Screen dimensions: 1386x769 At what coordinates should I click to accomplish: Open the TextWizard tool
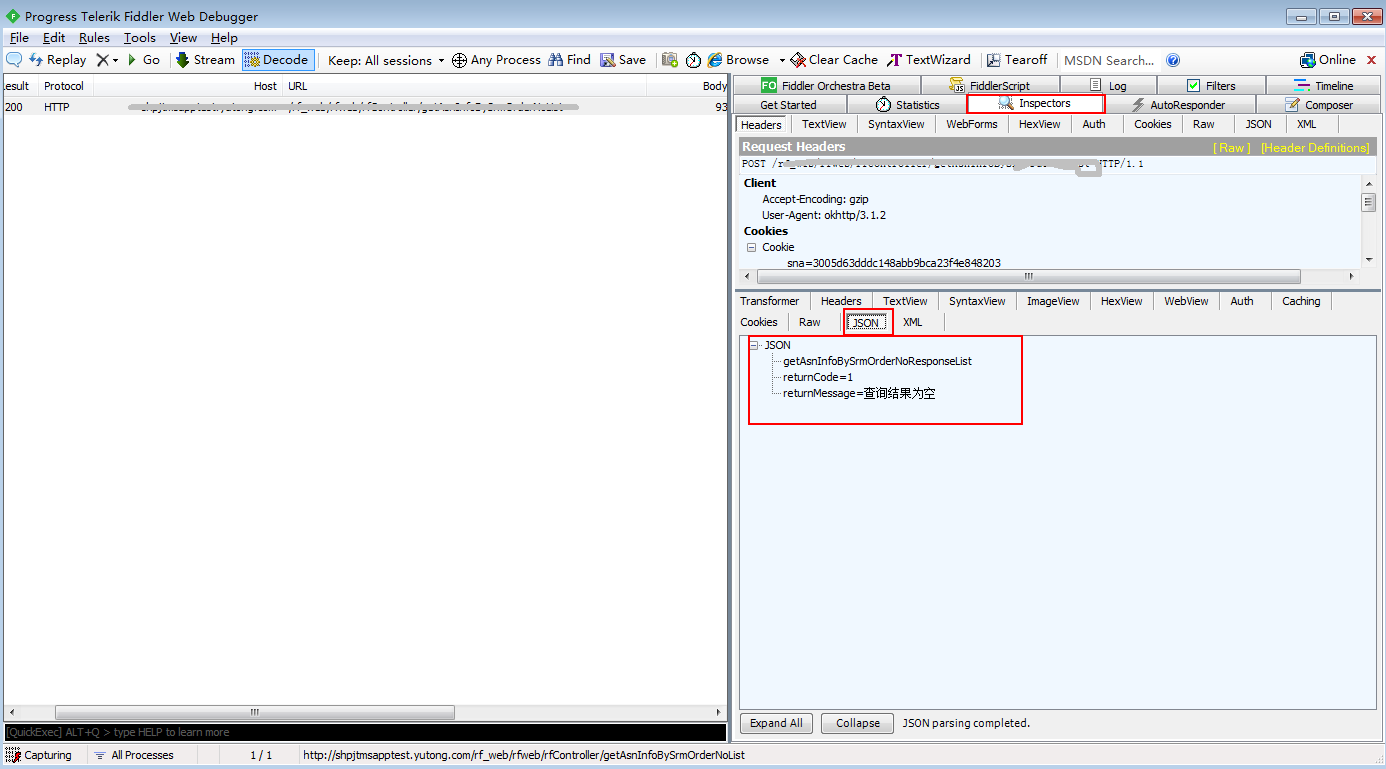(929, 60)
